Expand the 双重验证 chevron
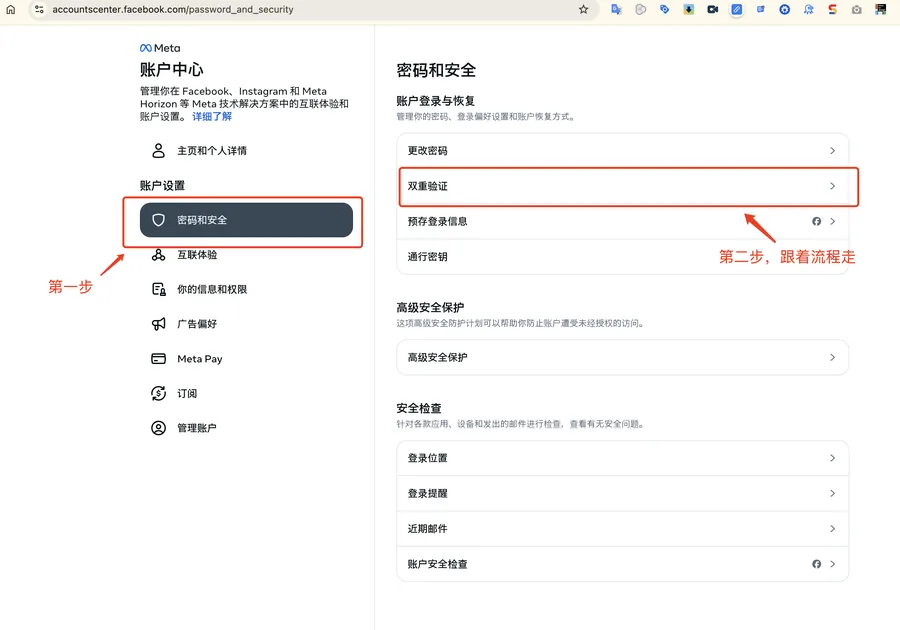This screenshot has width=900, height=630. (x=832, y=186)
